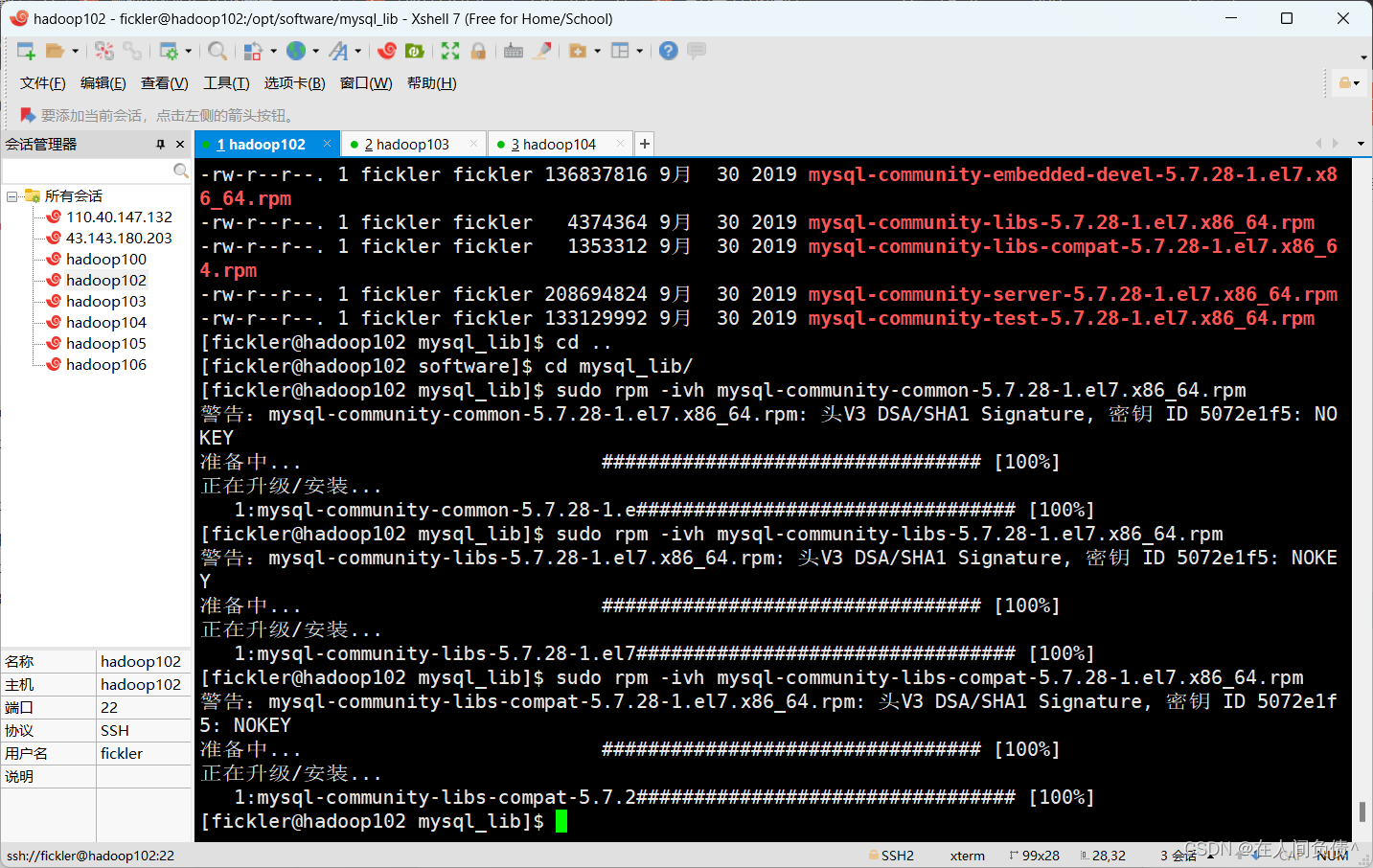Click the Find magnifier icon in toolbar
This screenshot has width=1373, height=868.
pos(217,51)
